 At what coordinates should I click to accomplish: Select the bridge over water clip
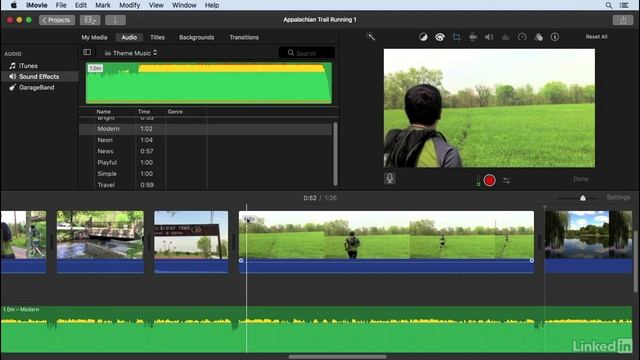100,242
